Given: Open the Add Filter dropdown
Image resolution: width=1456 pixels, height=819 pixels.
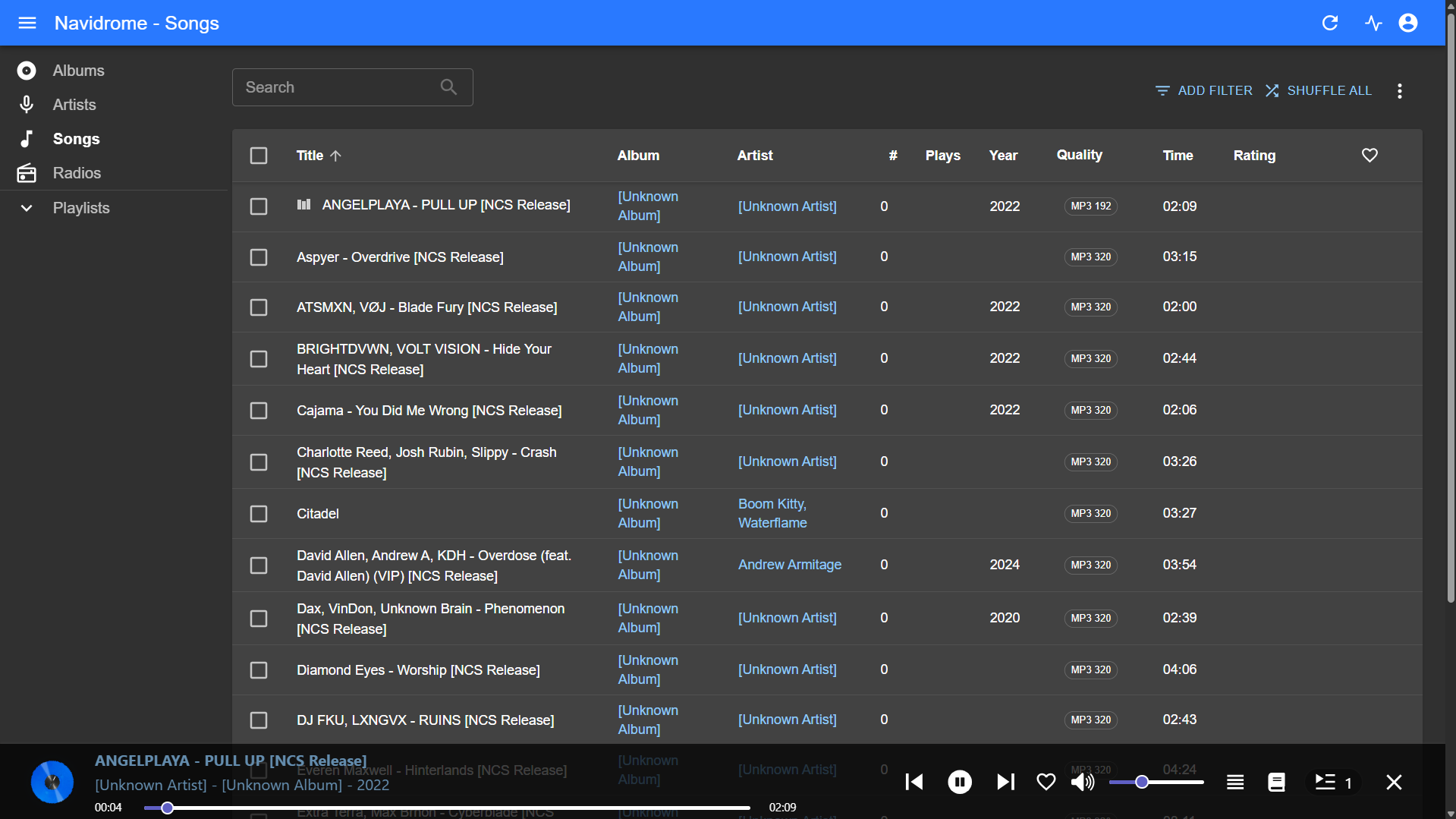Looking at the screenshot, I should coord(1203,90).
